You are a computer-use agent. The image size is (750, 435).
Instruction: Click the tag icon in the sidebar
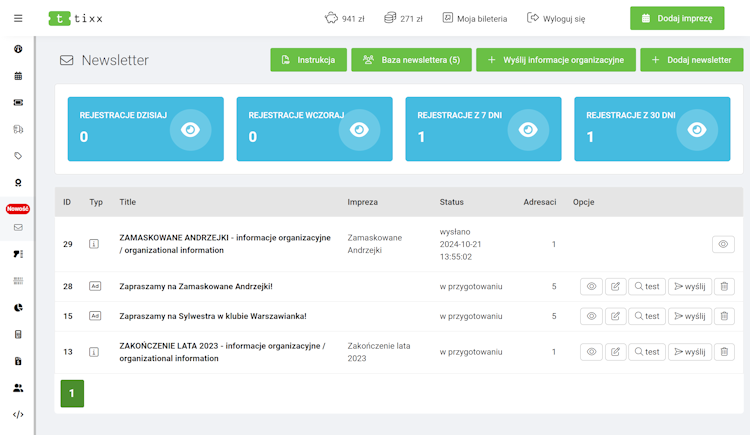click(18, 156)
